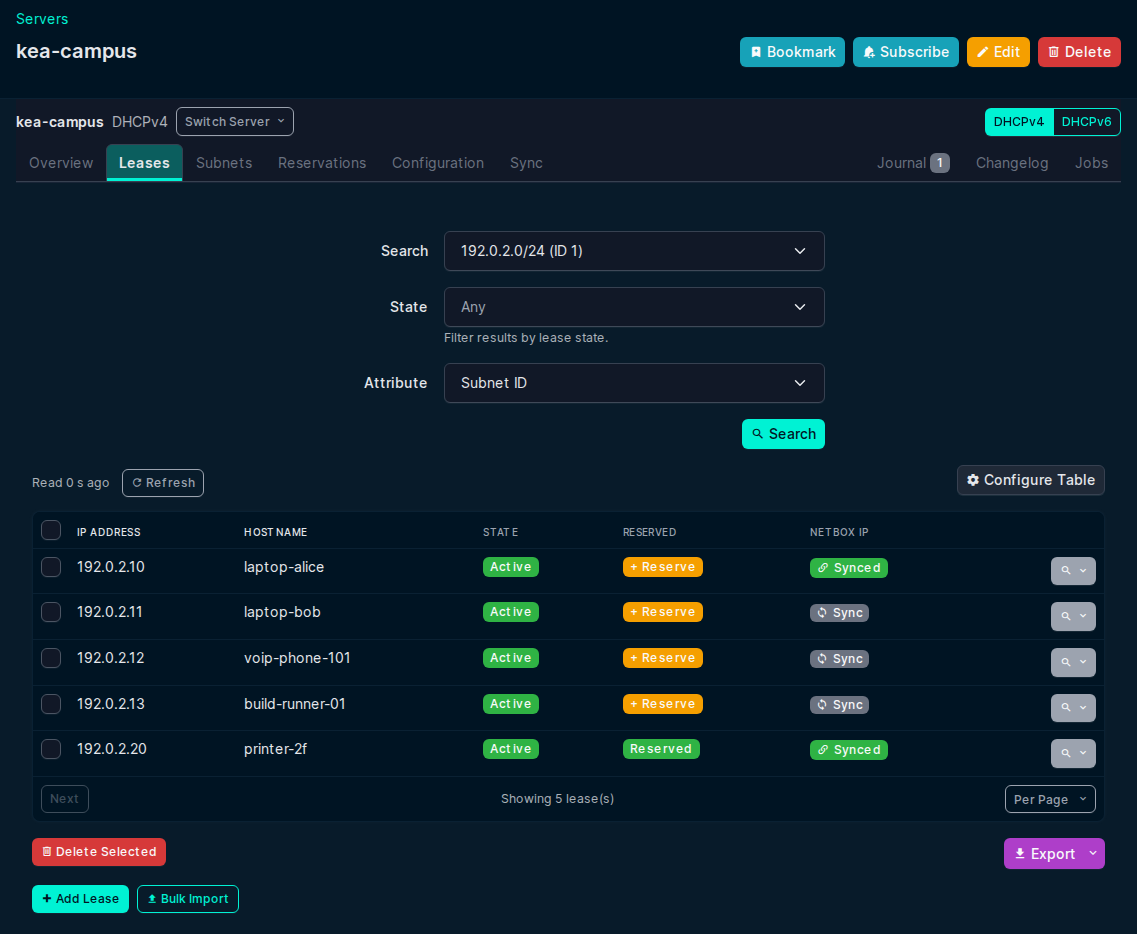The width and height of the screenshot is (1137, 934).
Task: Click the STATE column header
Action: click(x=500, y=532)
